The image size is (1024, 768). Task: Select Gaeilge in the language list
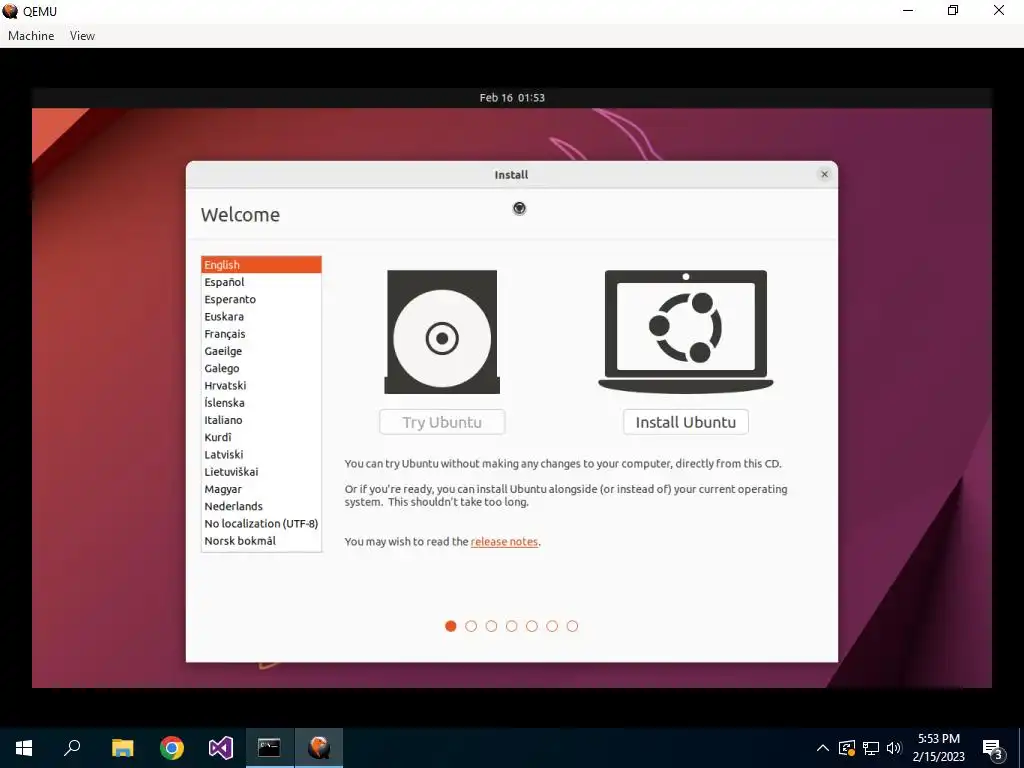click(261, 351)
